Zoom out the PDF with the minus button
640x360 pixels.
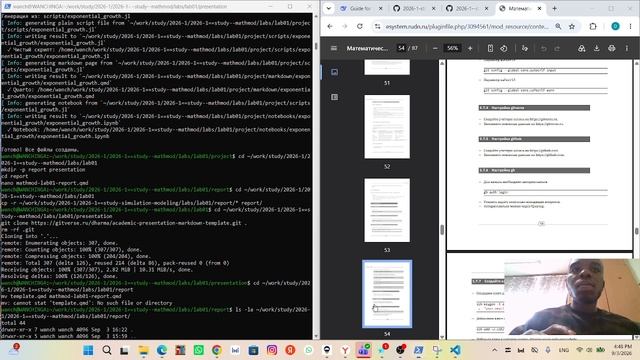[x=435, y=48]
